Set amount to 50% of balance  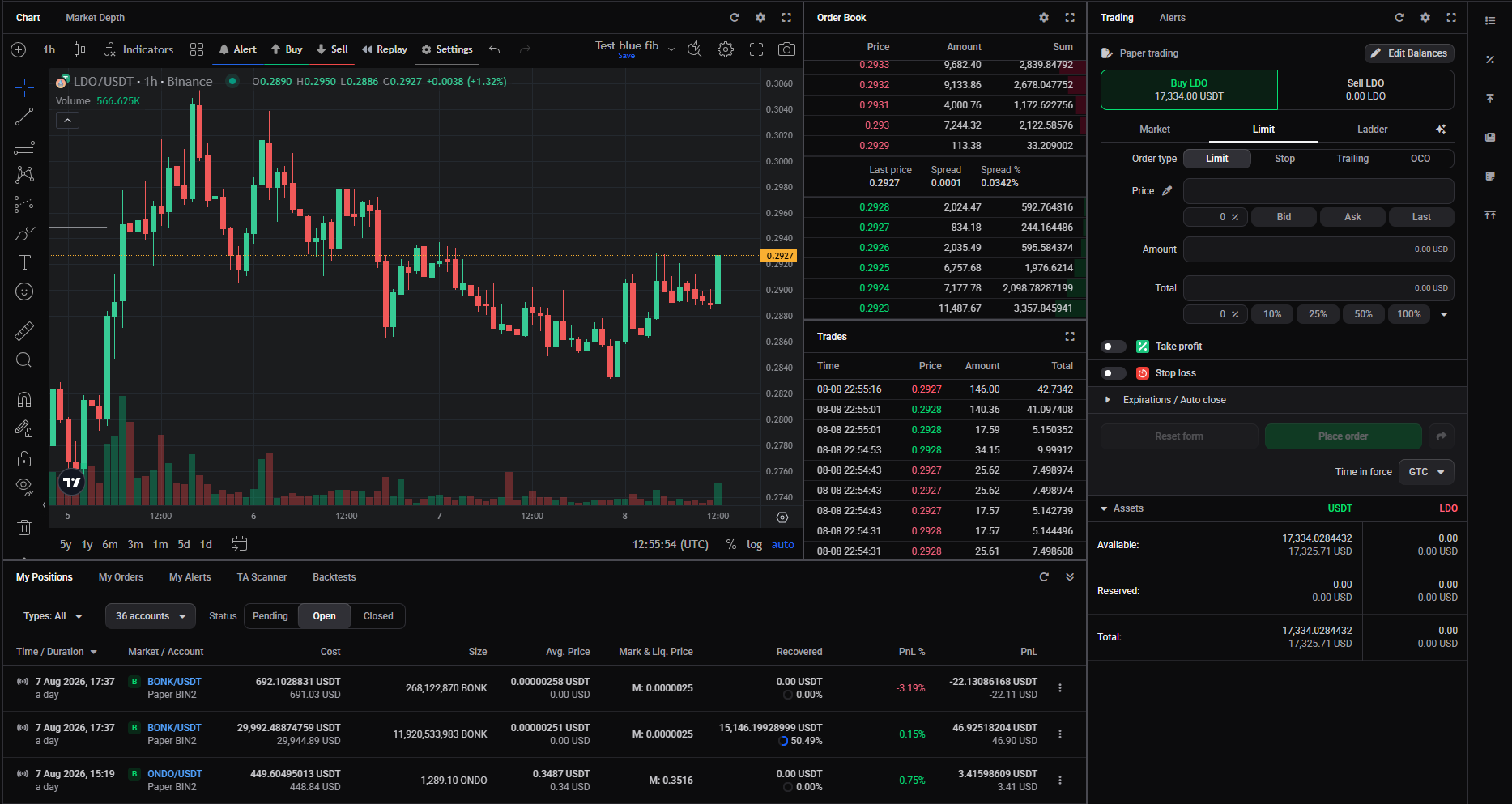click(1363, 314)
